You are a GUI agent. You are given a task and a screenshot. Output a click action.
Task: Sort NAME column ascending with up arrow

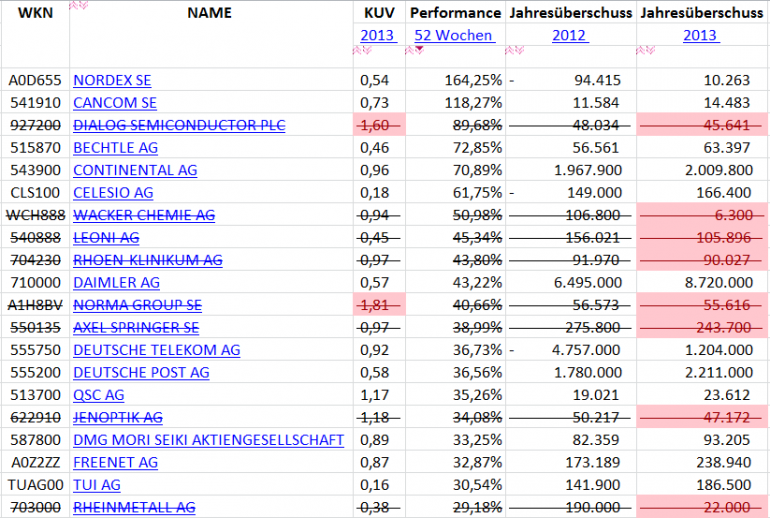[74, 5]
